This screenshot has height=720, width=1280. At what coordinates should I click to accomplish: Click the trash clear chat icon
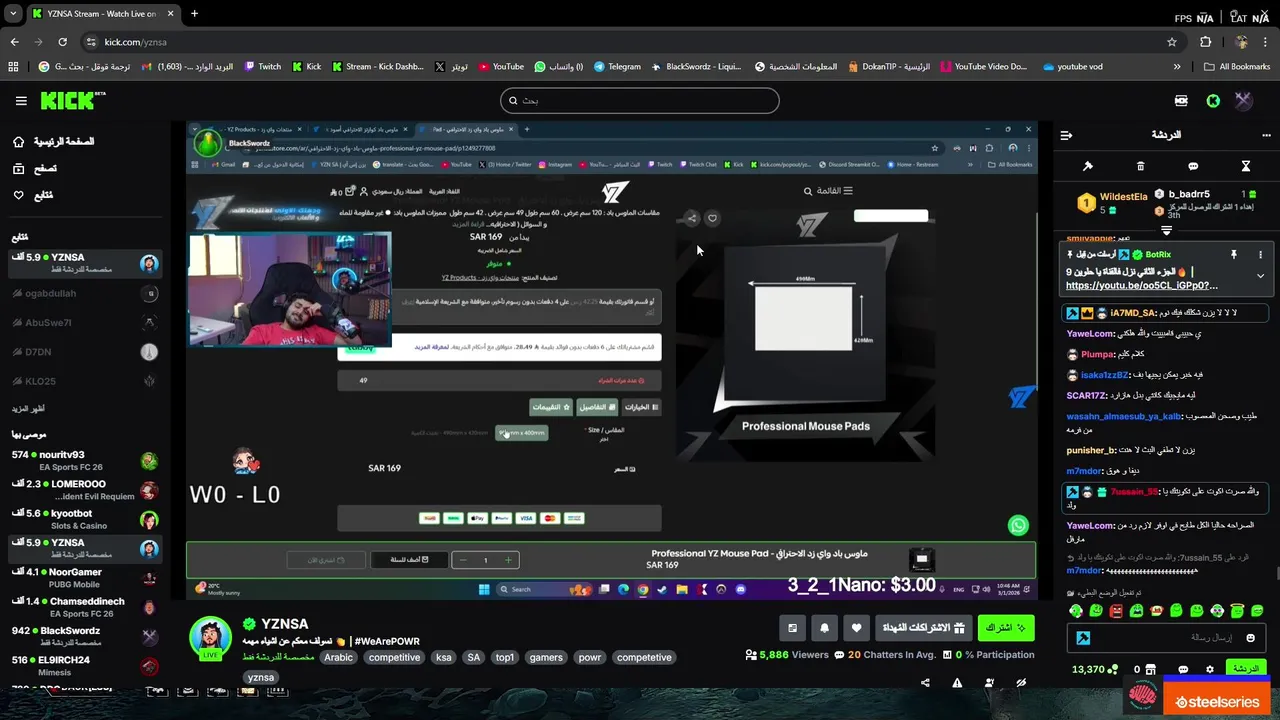click(x=1140, y=166)
